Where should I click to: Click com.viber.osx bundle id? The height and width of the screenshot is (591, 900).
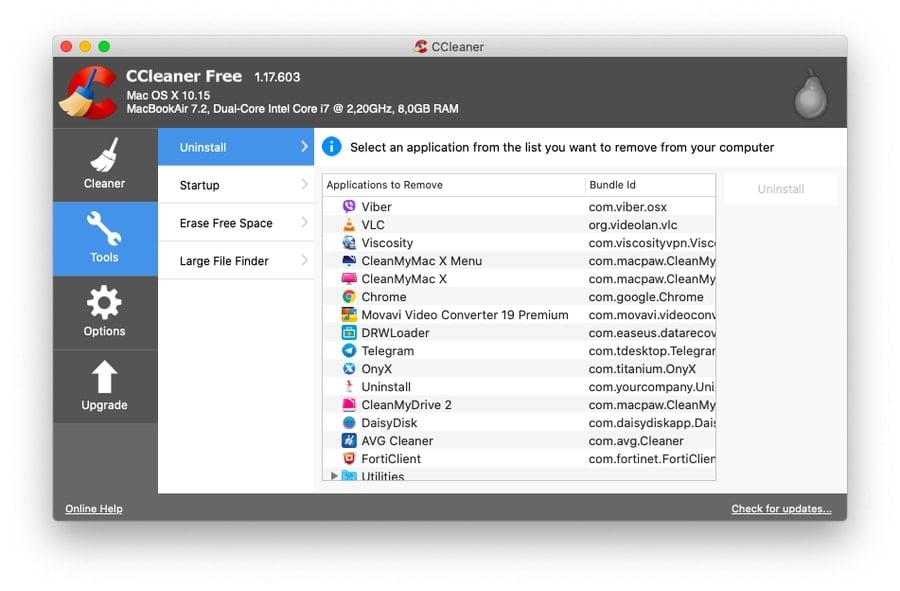pos(627,207)
